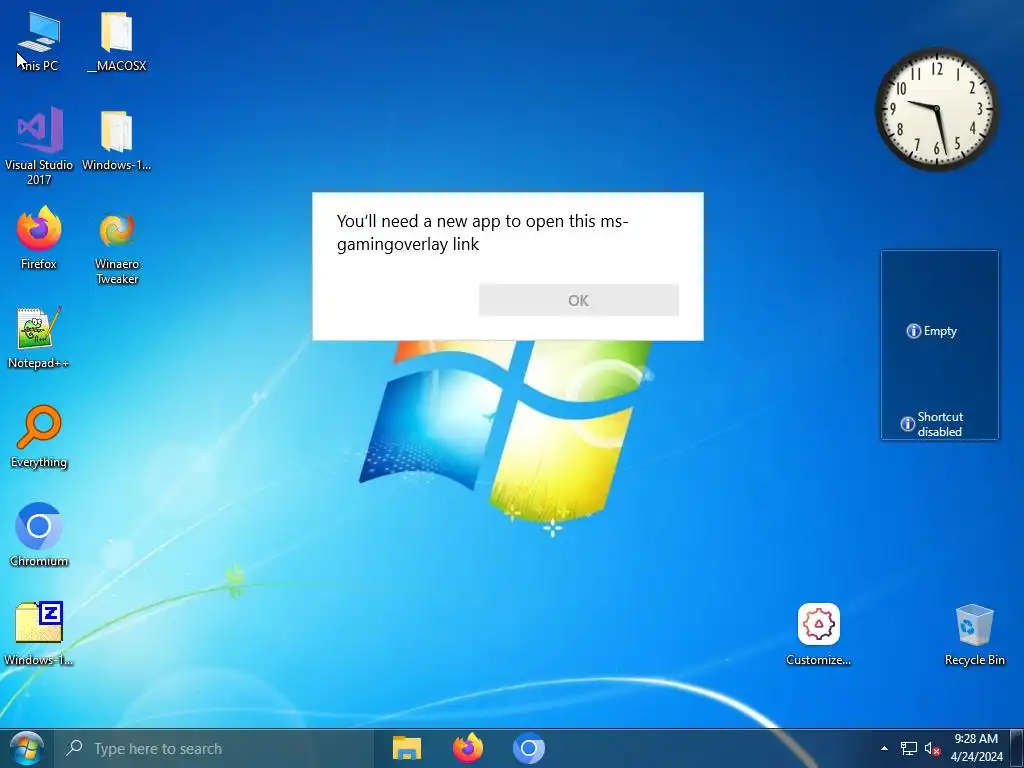Viewport: 1024px width, 768px height.
Task: Open the taskbar clock showing 9:28 AM
Action: (976, 748)
